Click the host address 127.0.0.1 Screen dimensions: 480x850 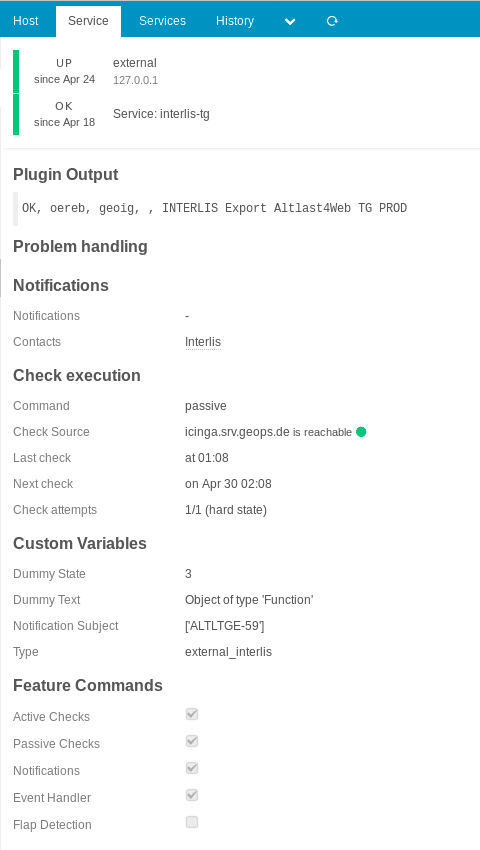point(135,81)
